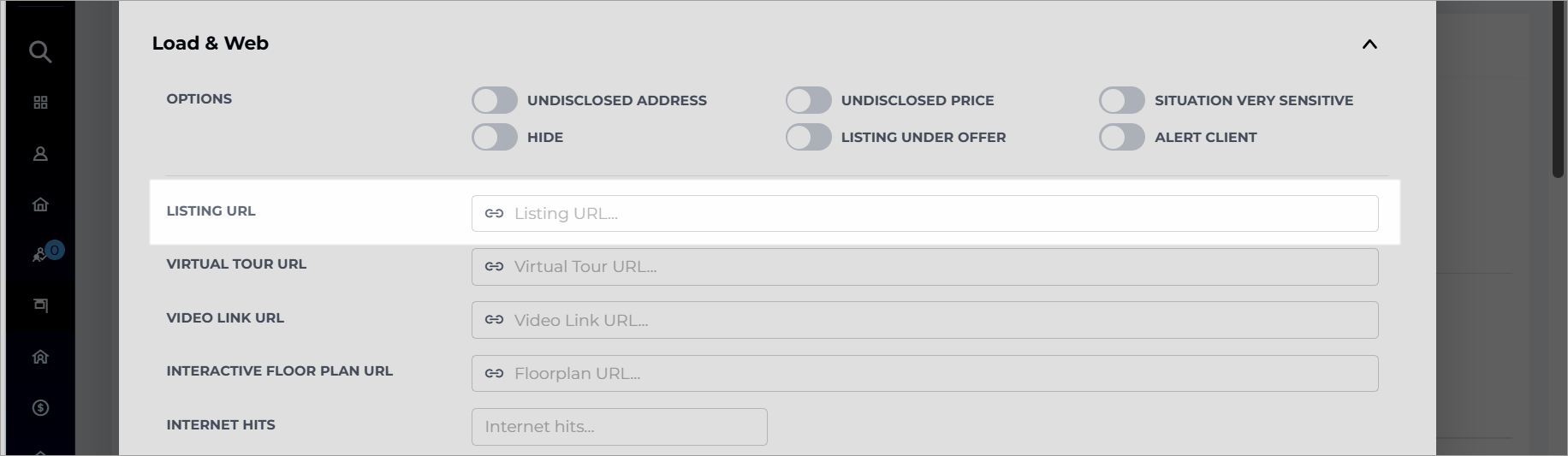Click the link icon in the Video Link URL field

point(494,320)
